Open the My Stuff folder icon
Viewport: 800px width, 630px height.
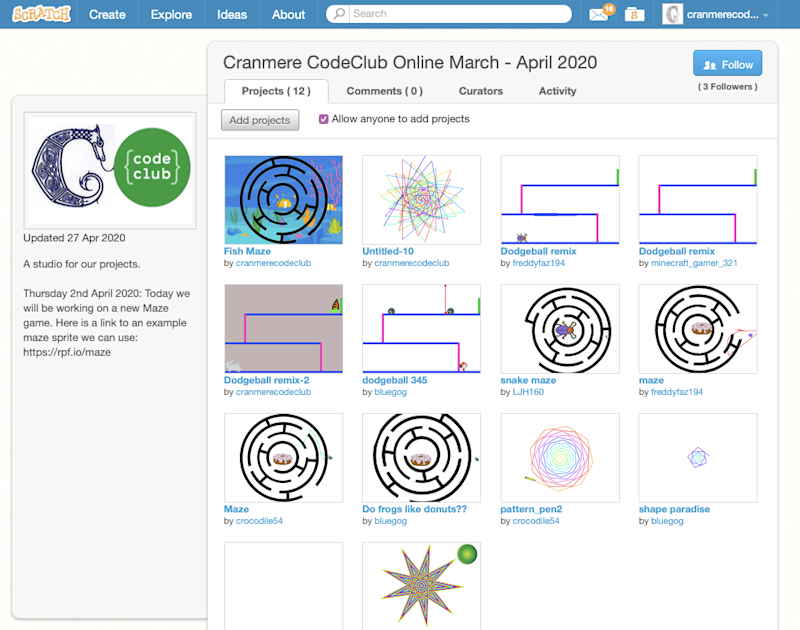pos(634,15)
